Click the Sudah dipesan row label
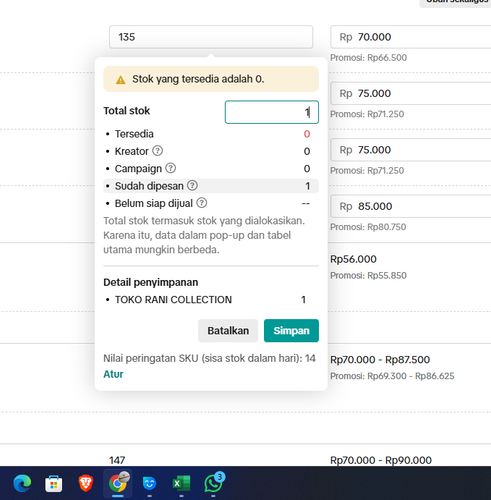This screenshot has height=500, width=491. (x=149, y=186)
